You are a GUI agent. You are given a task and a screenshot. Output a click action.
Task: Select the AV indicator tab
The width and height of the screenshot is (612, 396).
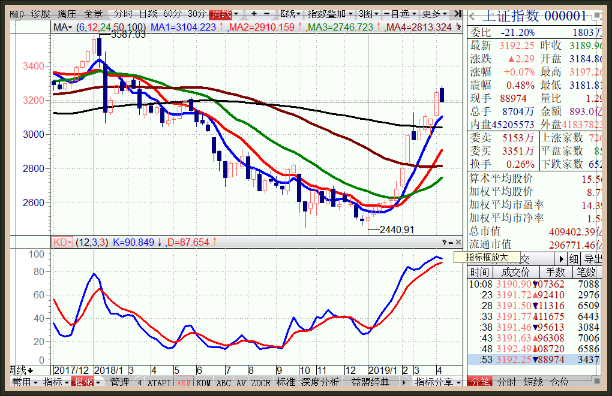pos(241,383)
